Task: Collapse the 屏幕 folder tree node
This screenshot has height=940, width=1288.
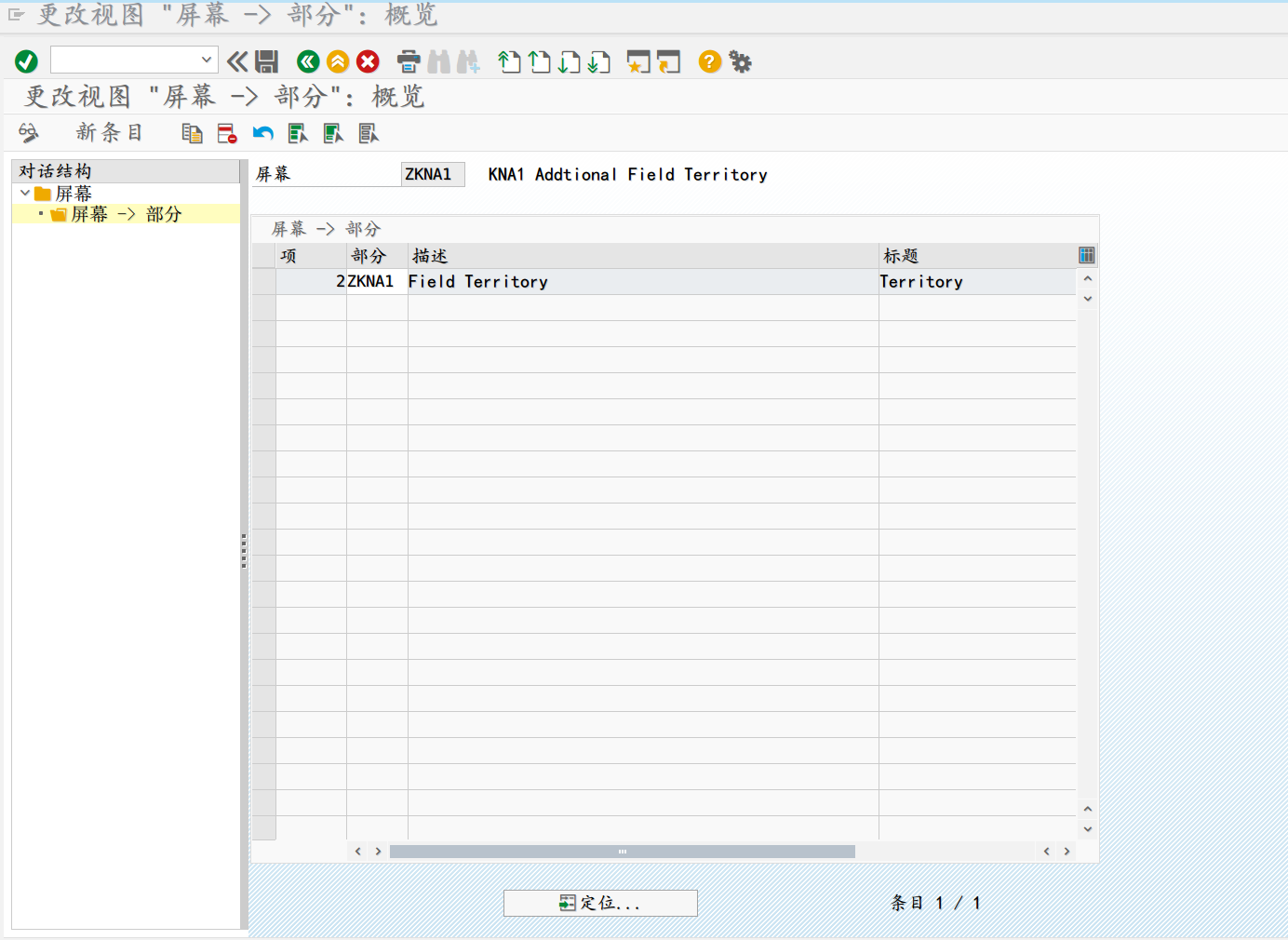Action: click(x=25, y=193)
